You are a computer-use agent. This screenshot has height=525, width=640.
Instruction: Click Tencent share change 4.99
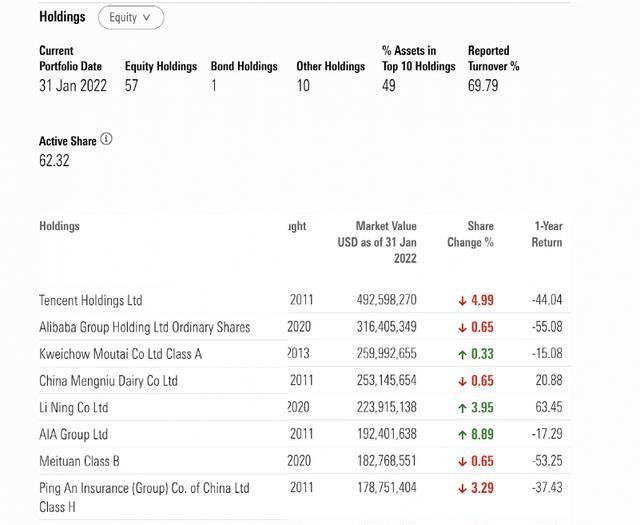tap(476, 300)
